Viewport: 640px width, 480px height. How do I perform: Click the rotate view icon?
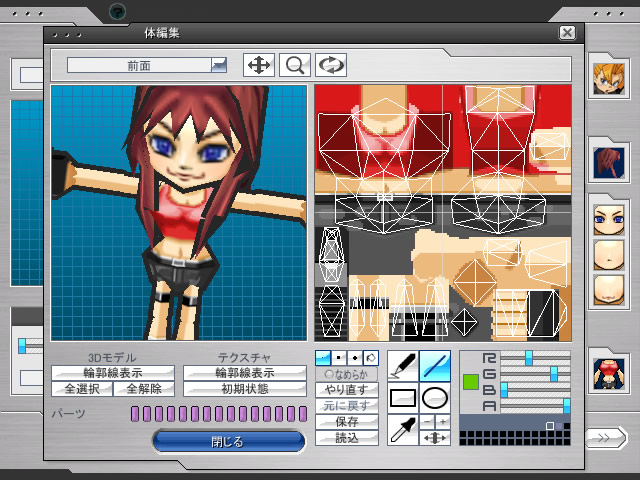click(x=331, y=65)
